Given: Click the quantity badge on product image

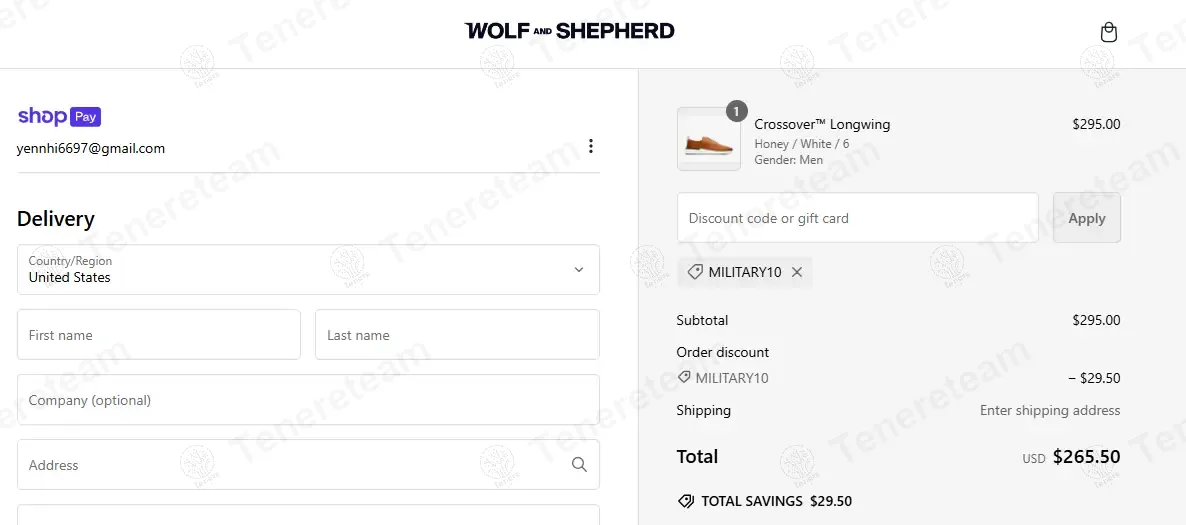Looking at the screenshot, I should tap(736, 112).
